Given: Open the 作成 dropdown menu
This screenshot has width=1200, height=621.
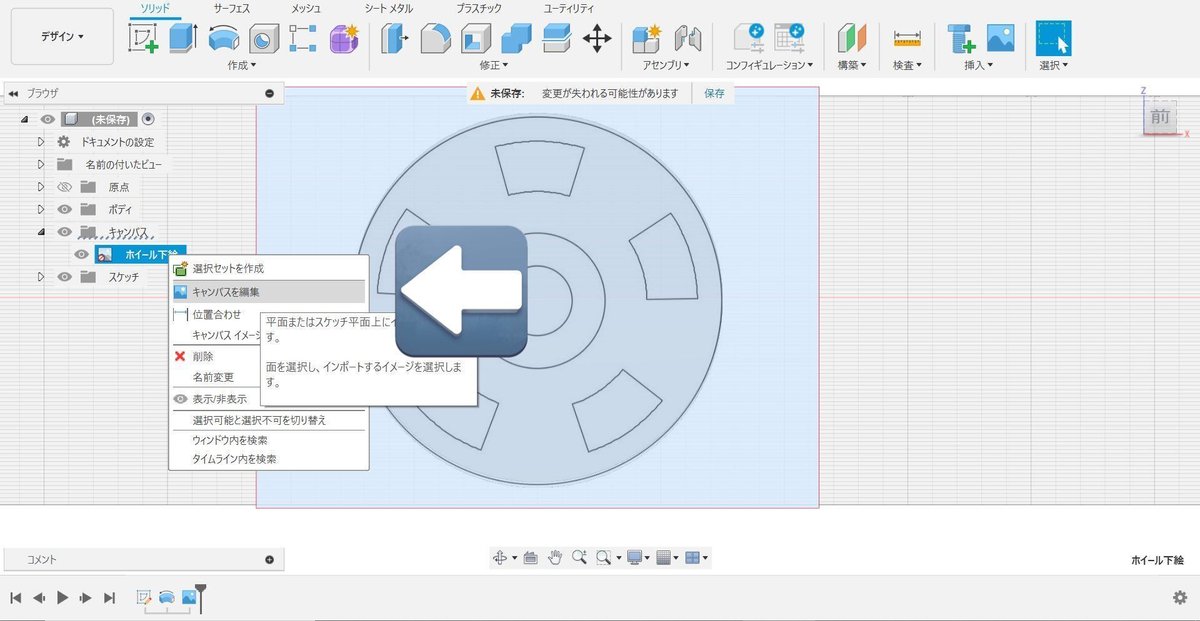Looking at the screenshot, I should click(x=242, y=65).
